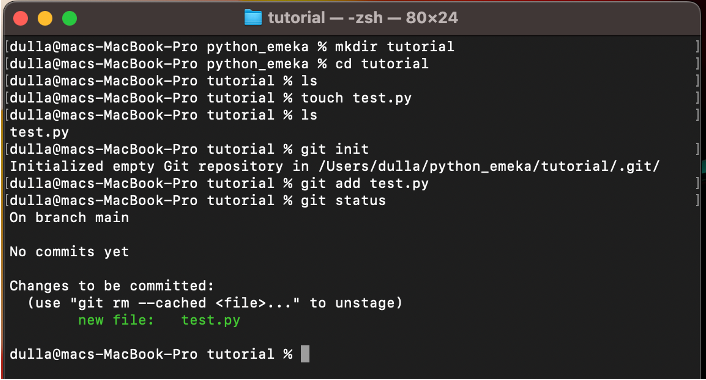
Task: Click the red close window button
Action: (21, 18)
